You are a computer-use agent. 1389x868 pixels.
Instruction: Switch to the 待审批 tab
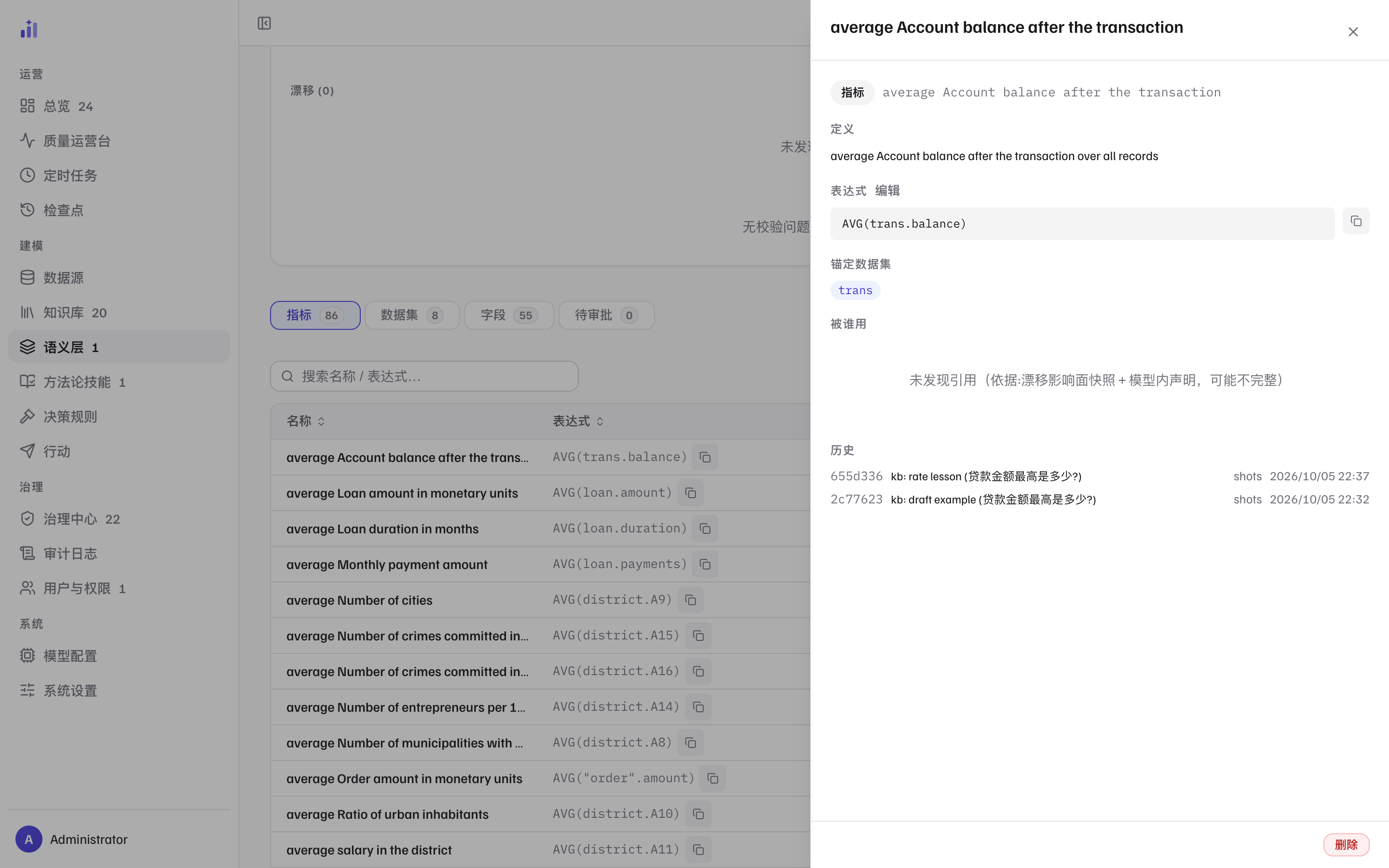click(606, 315)
